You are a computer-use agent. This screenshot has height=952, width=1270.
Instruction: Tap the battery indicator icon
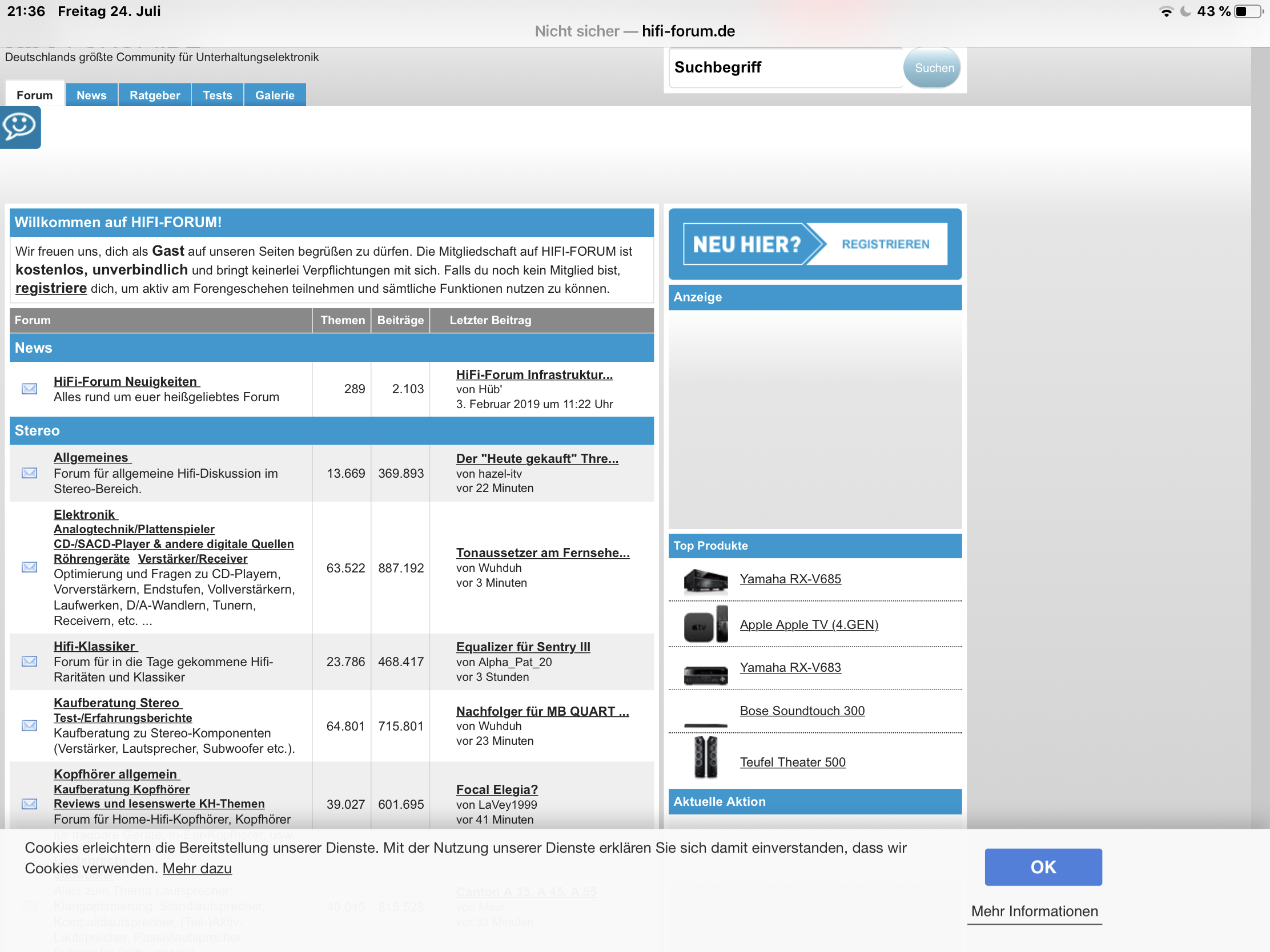pos(1248,11)
